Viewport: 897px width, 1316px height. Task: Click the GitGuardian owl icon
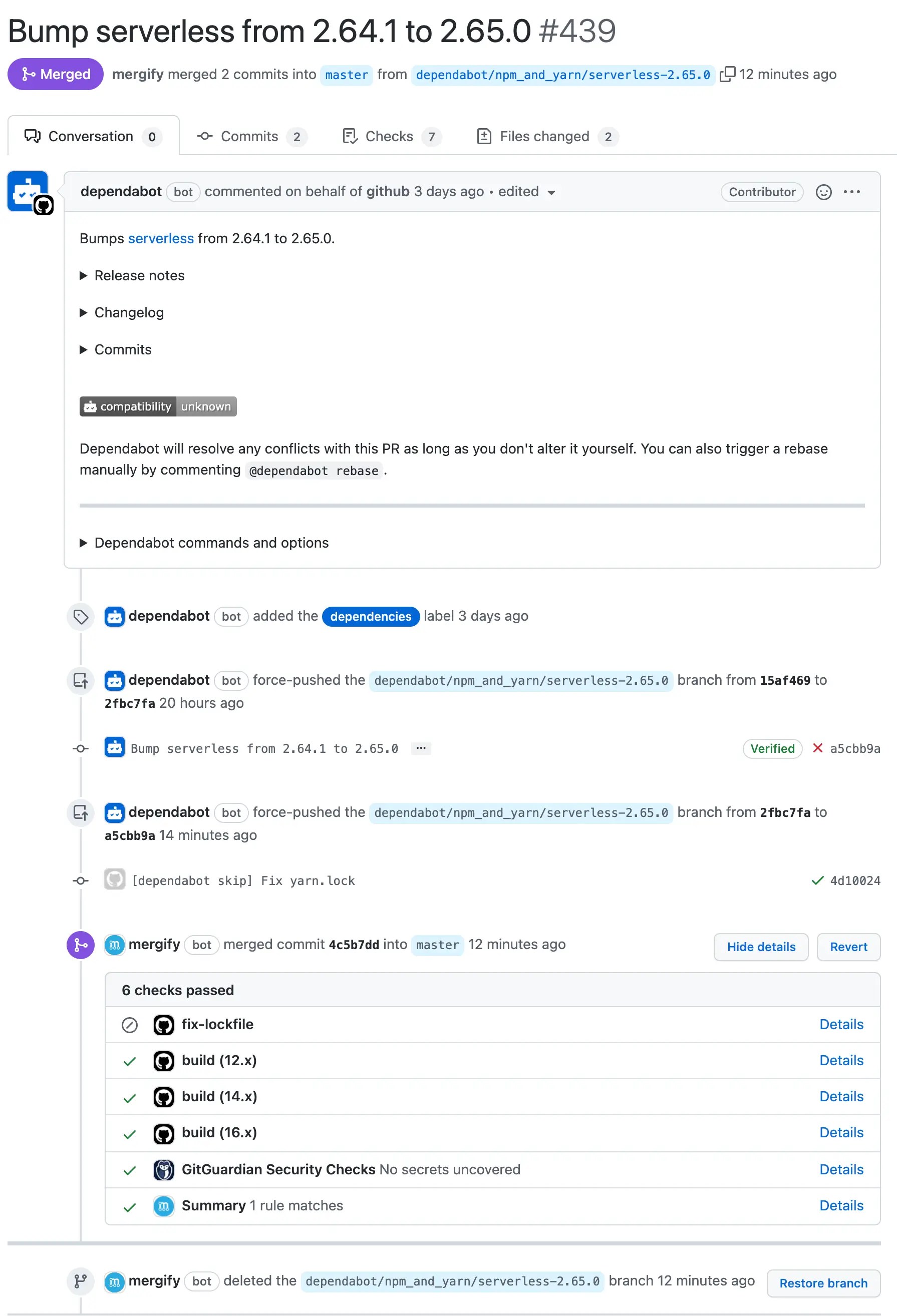[x=163, y=1169]
